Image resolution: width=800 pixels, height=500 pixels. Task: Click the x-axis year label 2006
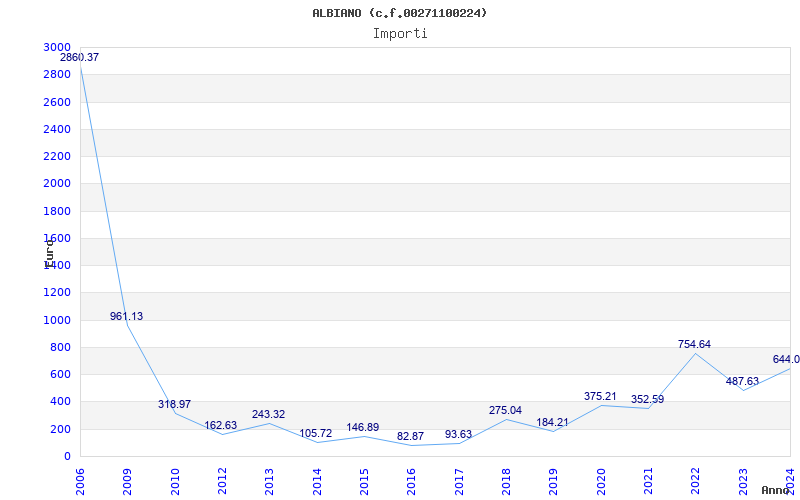(80, 481)
